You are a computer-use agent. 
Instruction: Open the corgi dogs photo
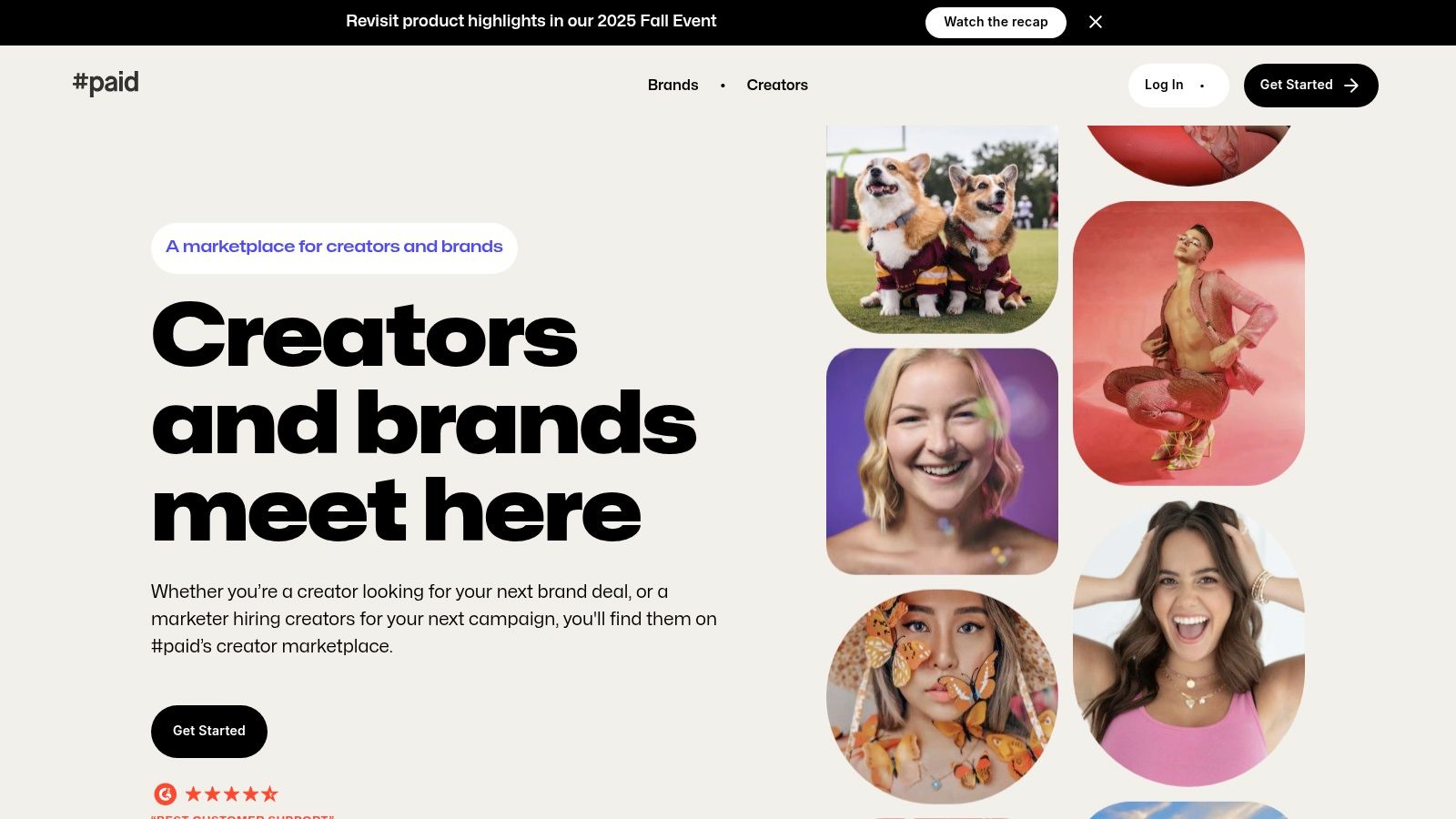point(942,229)
